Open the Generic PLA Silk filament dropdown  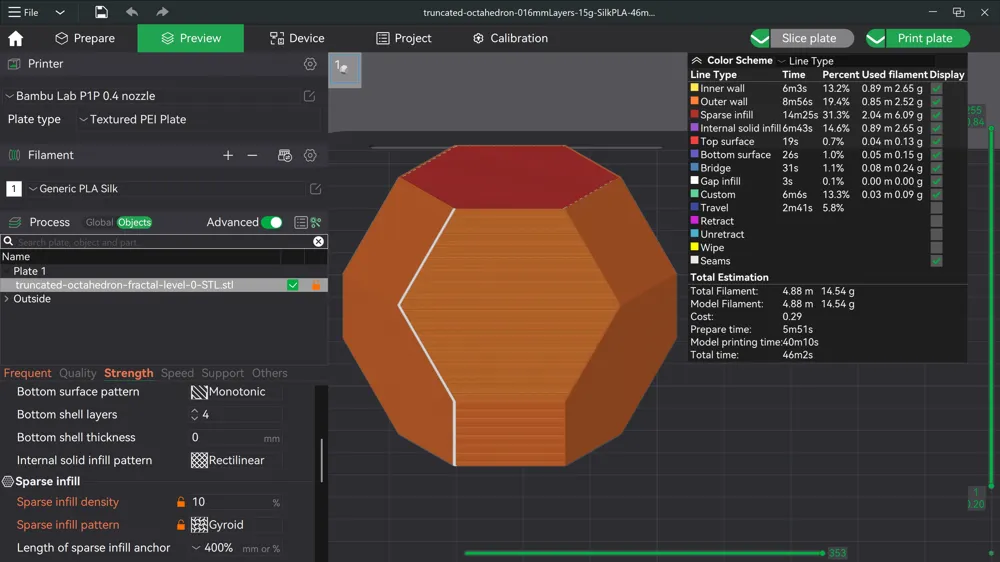[166, 189]
